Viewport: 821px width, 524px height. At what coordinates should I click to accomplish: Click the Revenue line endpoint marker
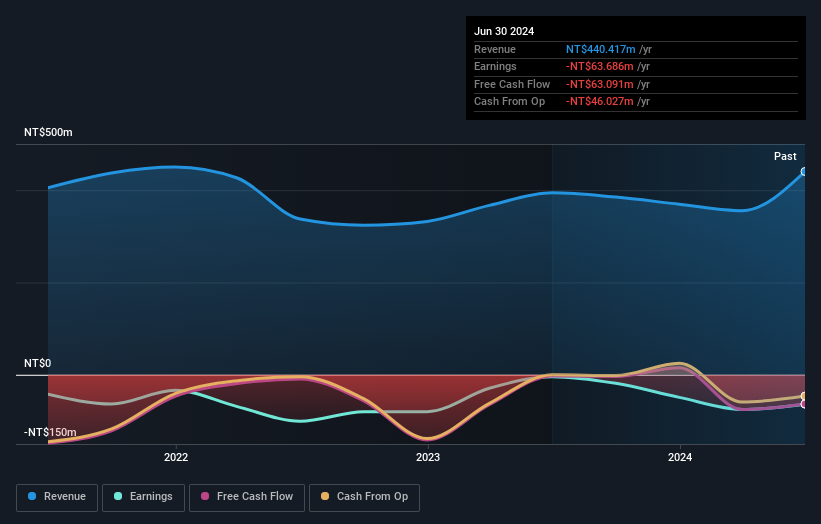pos(804,172)
